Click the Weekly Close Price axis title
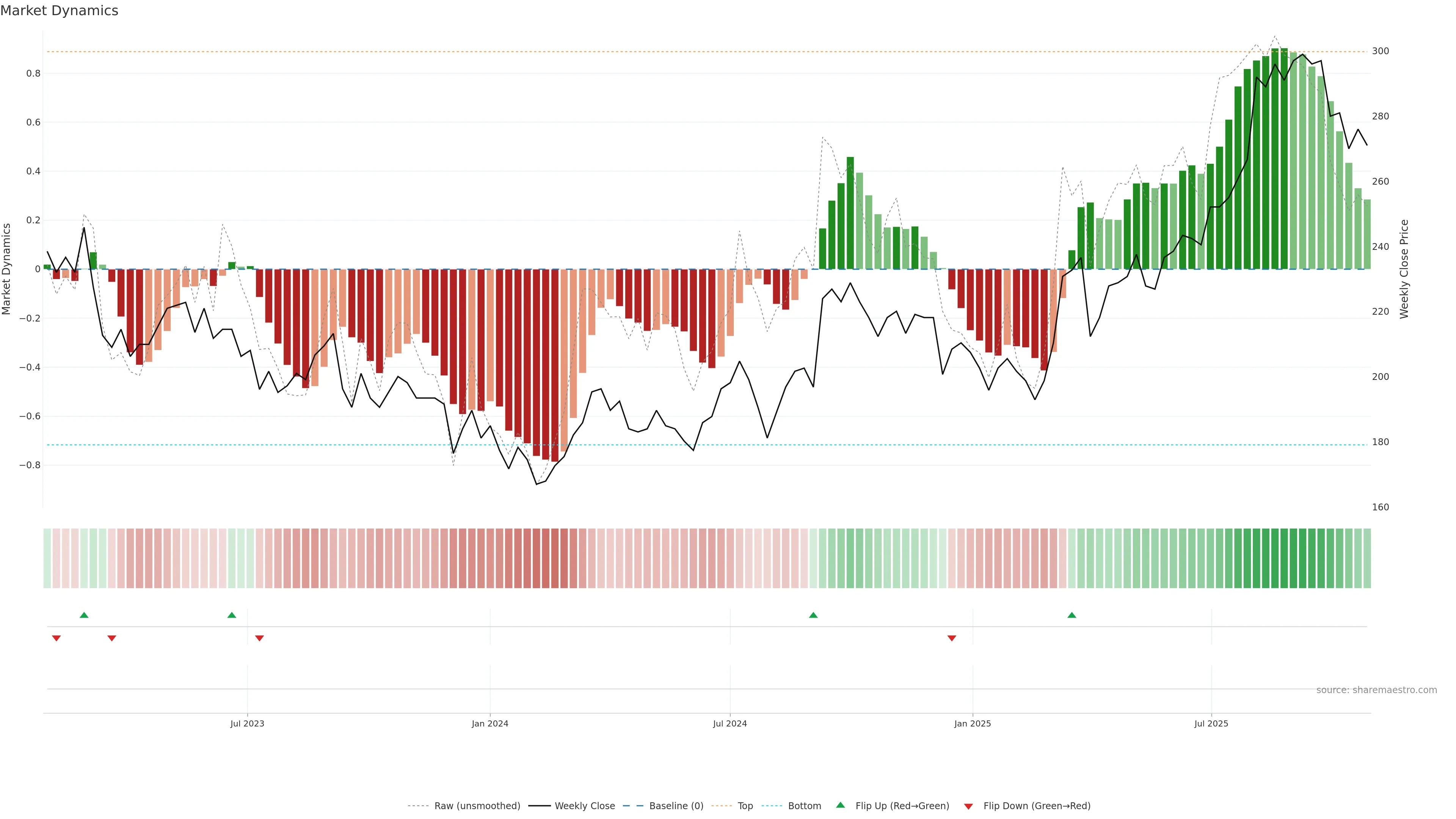This screenshot has height=819, width=1456. (1404, 269)
